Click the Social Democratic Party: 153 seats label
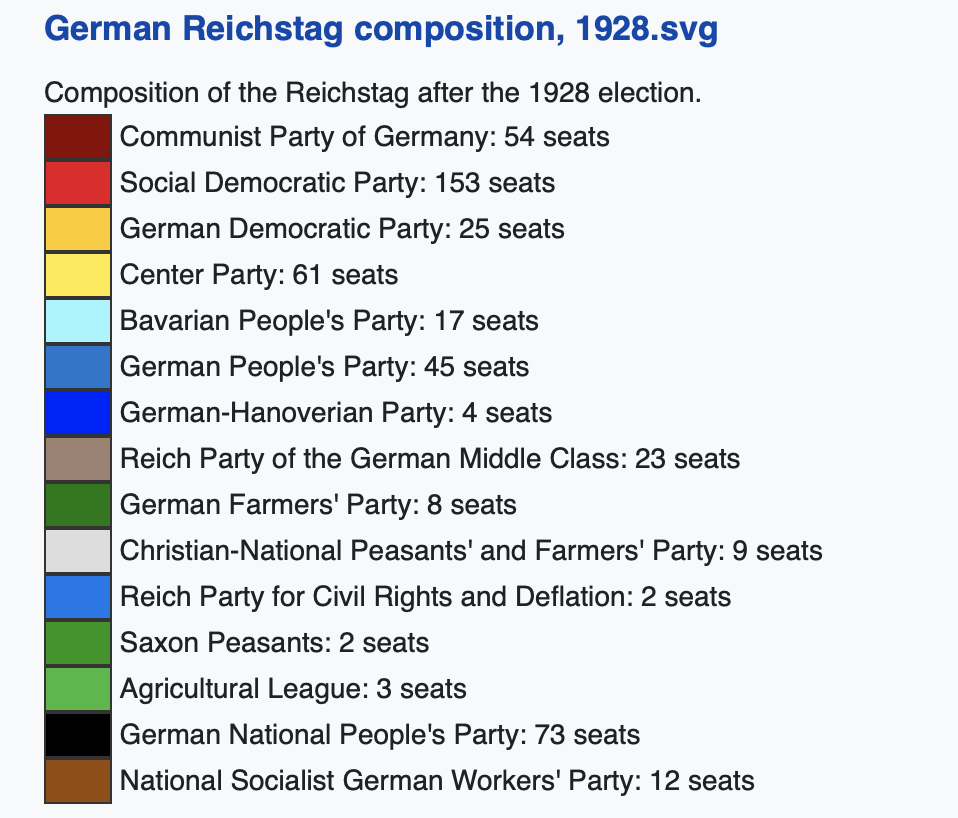 tap(337, 183)
